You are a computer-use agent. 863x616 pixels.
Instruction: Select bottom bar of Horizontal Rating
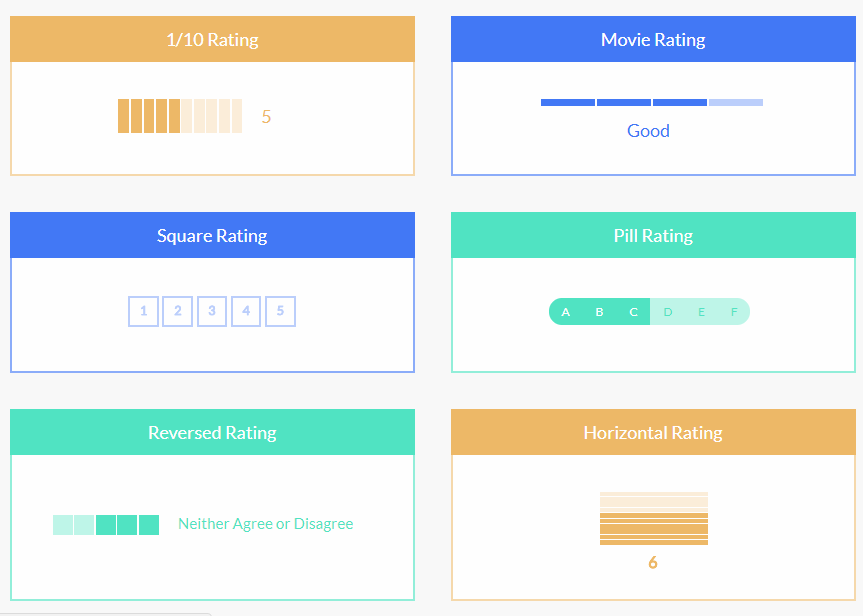click(x=654, y=543)
